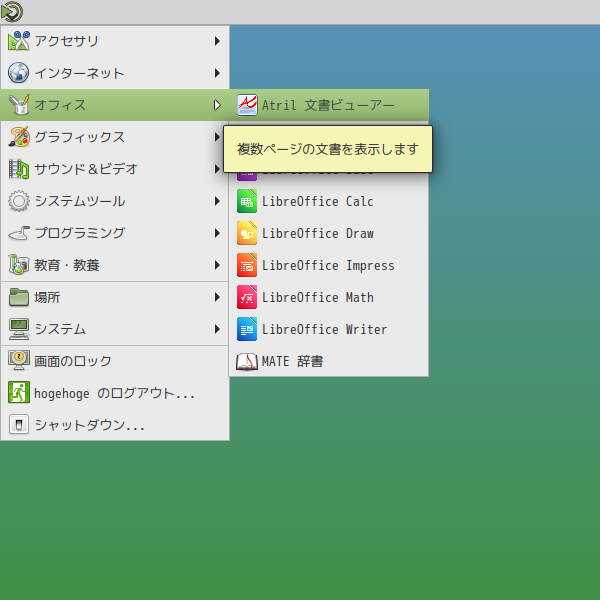The width and height of the screenshot is (600, 600).
Task: Click the システム monitor icon
Action: point(18,329)
